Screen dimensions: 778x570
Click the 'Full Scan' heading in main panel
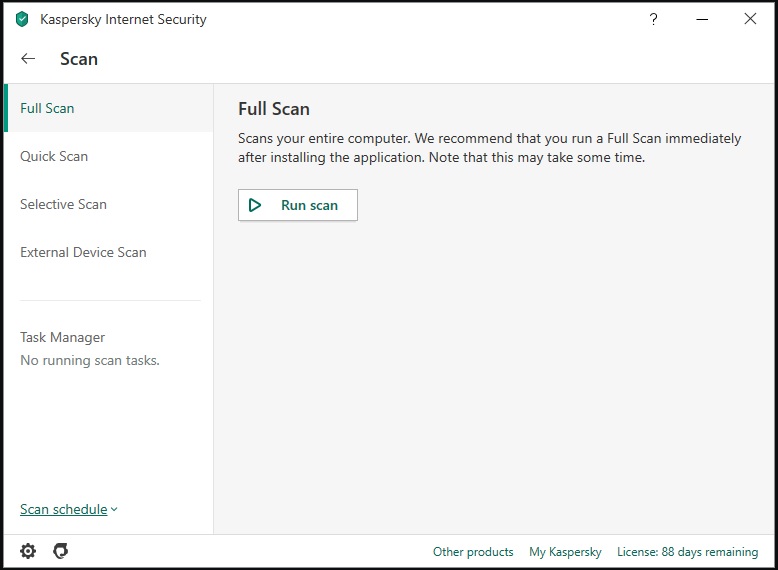274,109
